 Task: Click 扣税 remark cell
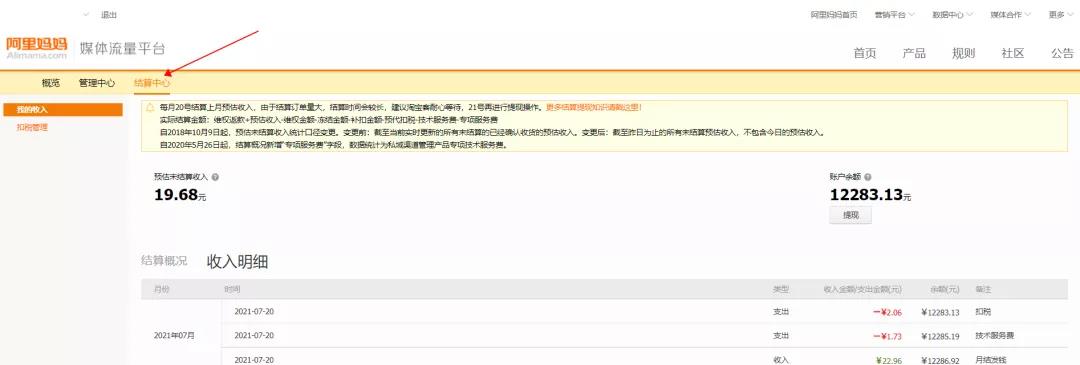(x=983, y=312)
